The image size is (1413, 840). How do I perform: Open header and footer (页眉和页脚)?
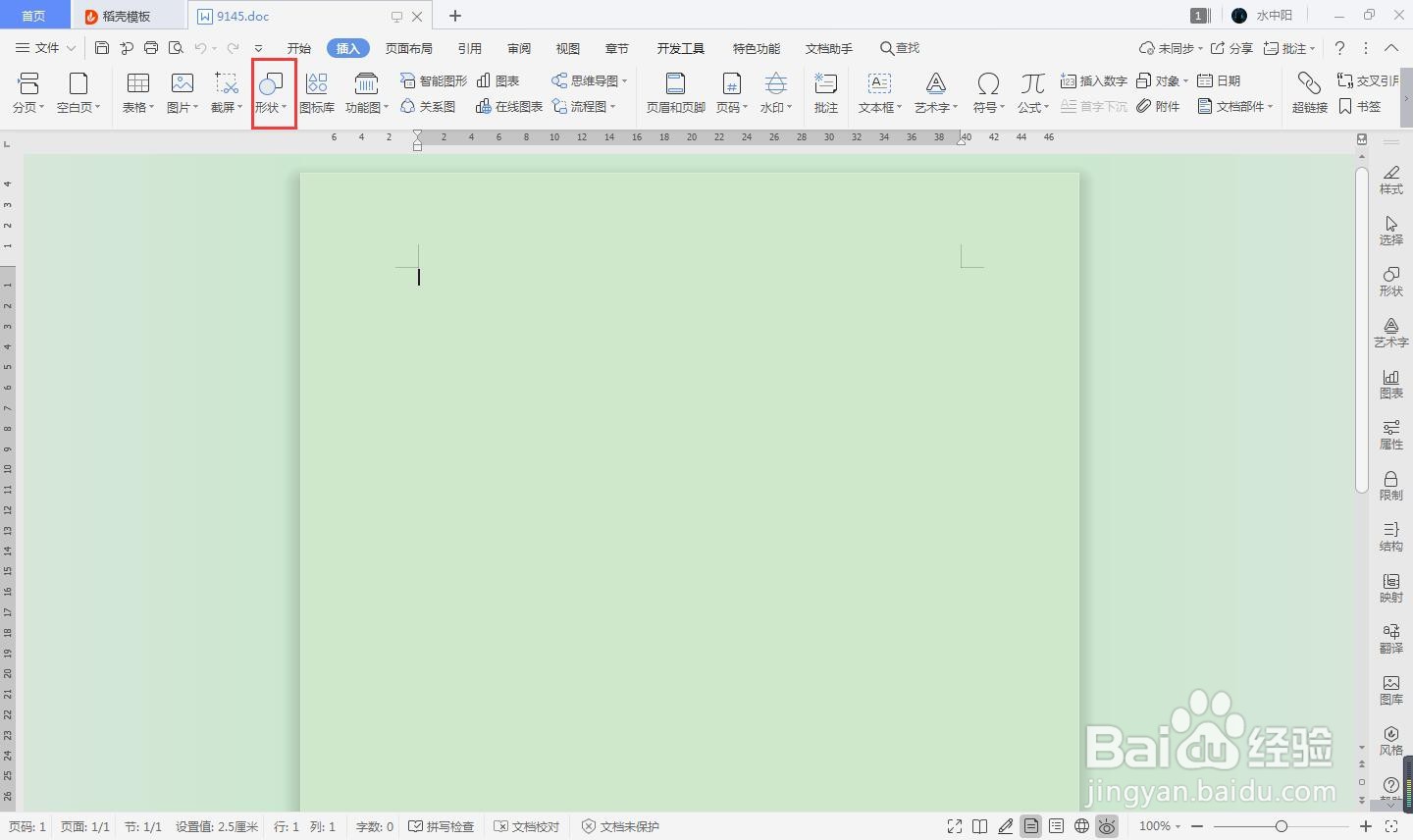point(675,93)
